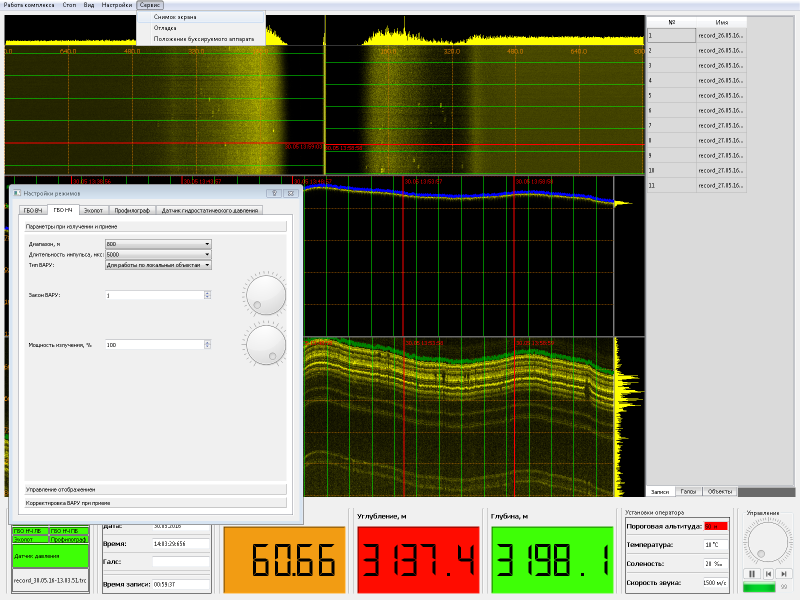
Task: Close the Настройки режимов dialog
Action: (291, 193)
